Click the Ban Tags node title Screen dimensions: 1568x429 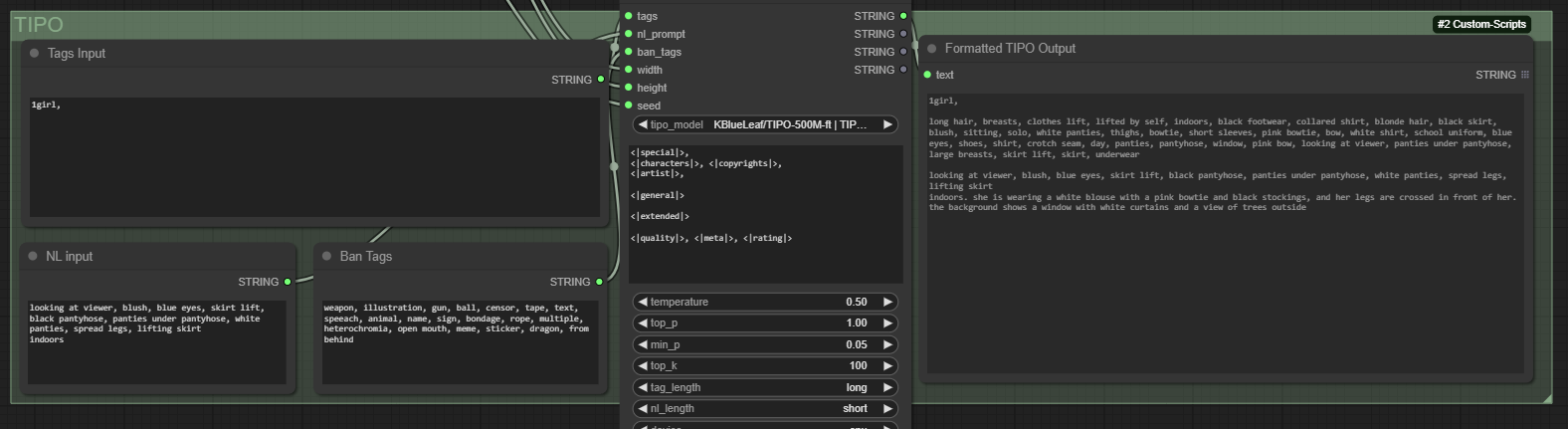pyautogui.click(x=366, y=257)
